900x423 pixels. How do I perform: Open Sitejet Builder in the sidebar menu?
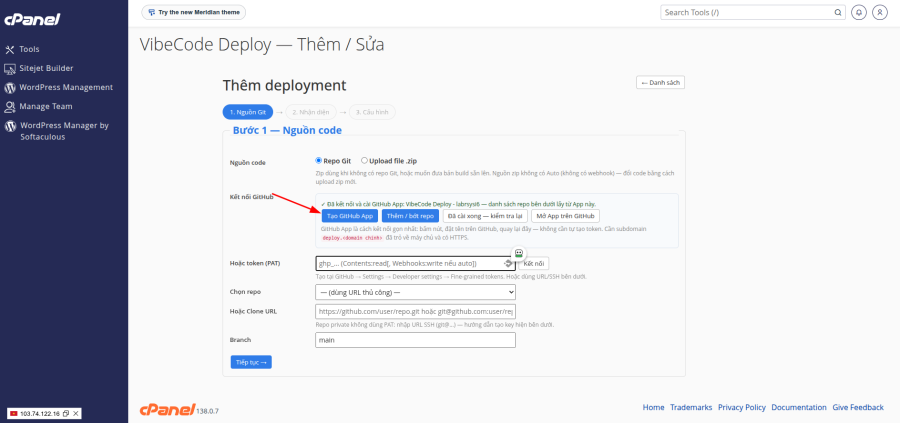pyautogui.click(x=46, y=68)
